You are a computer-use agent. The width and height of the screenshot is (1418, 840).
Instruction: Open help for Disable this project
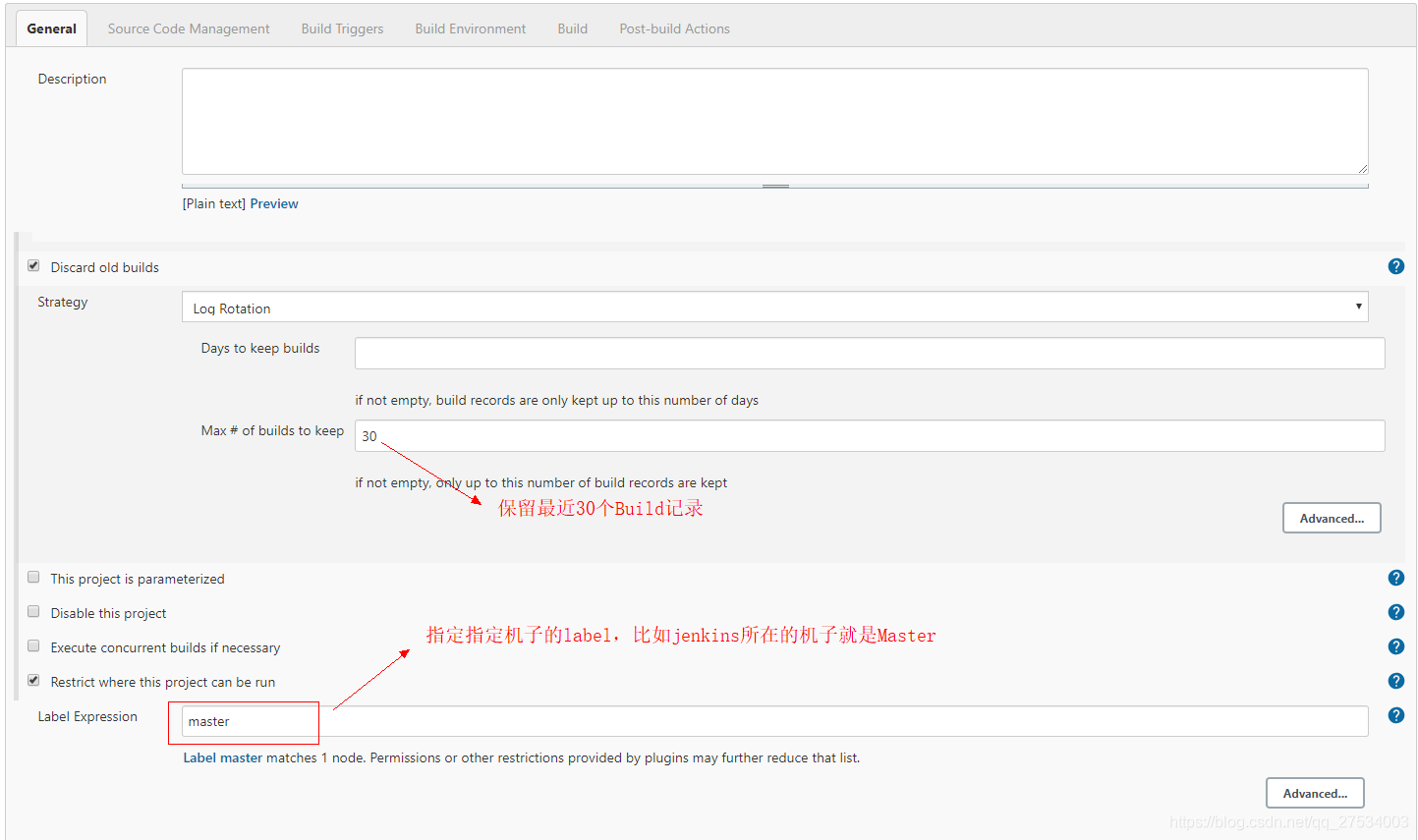pos(1396,612)
